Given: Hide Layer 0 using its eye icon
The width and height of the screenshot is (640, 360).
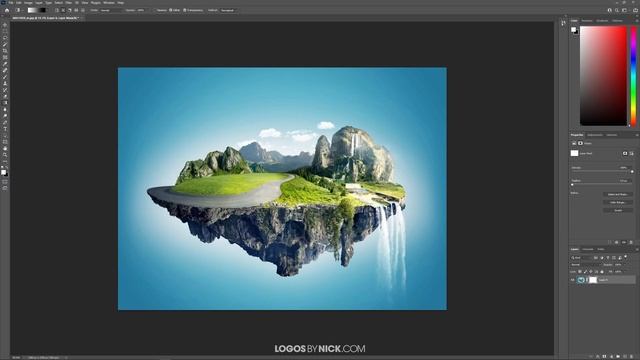Looking at the screenshot, I should click(x=573, y=280).
